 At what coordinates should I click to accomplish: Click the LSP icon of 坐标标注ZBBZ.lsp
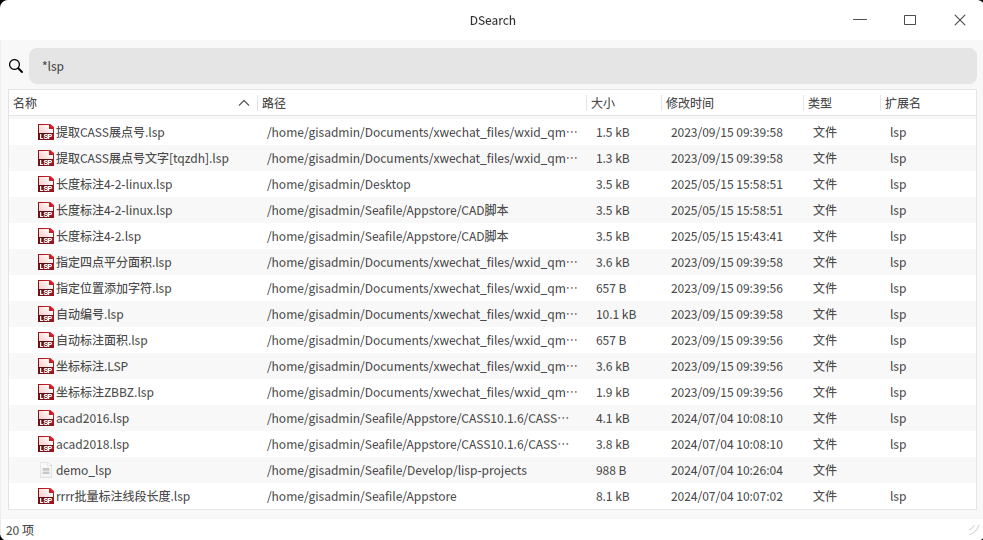(46, 393)
